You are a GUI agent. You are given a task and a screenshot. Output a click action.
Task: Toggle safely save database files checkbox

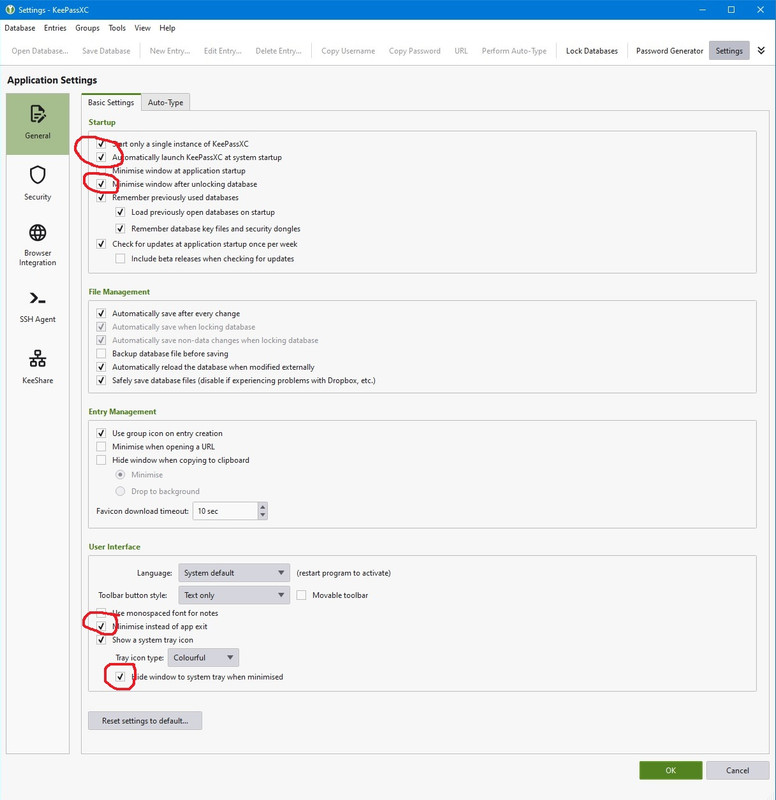pyautogui.click(x=101, y=380)
